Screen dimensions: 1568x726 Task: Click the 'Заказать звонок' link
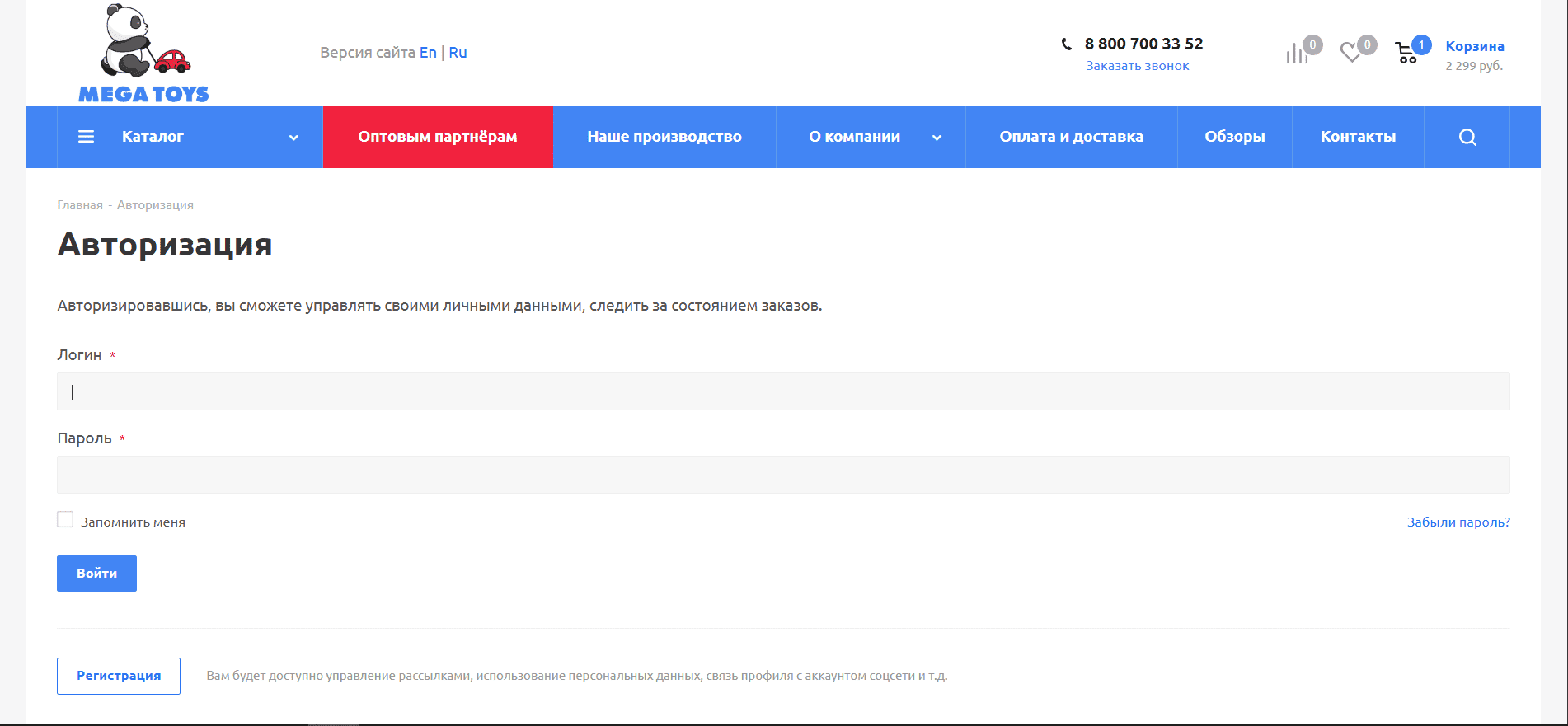tap(1137, 66)
